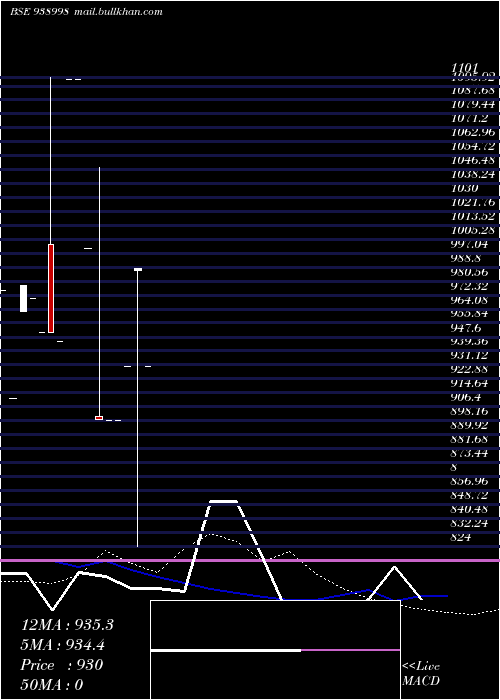Click the 1054.72 price axis label
The height and width of the screenshot is (700, 500).
(473, 146)
